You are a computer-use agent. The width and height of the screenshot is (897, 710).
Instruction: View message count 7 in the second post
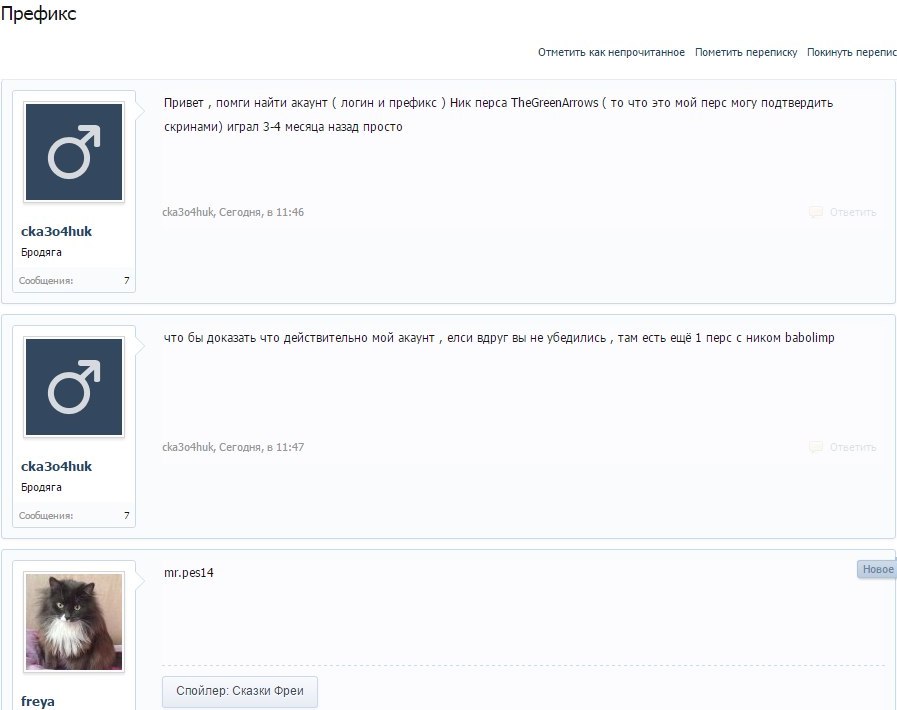[x=126, y=516]
